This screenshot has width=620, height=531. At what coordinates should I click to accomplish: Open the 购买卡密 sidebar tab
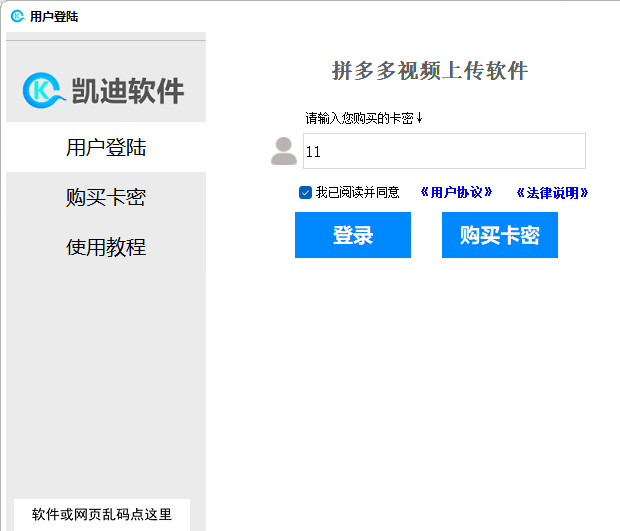(106, 197)
